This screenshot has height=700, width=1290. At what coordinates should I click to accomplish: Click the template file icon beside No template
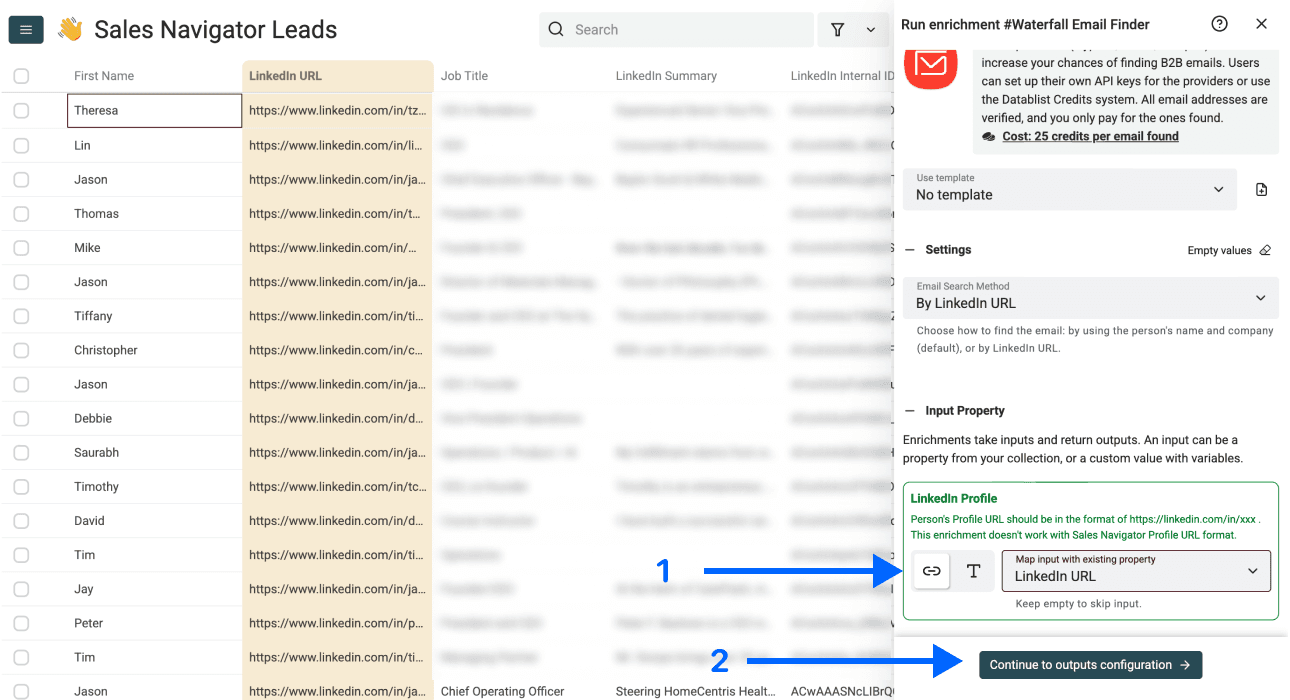pyautogui.click(x=1262, y=188)
